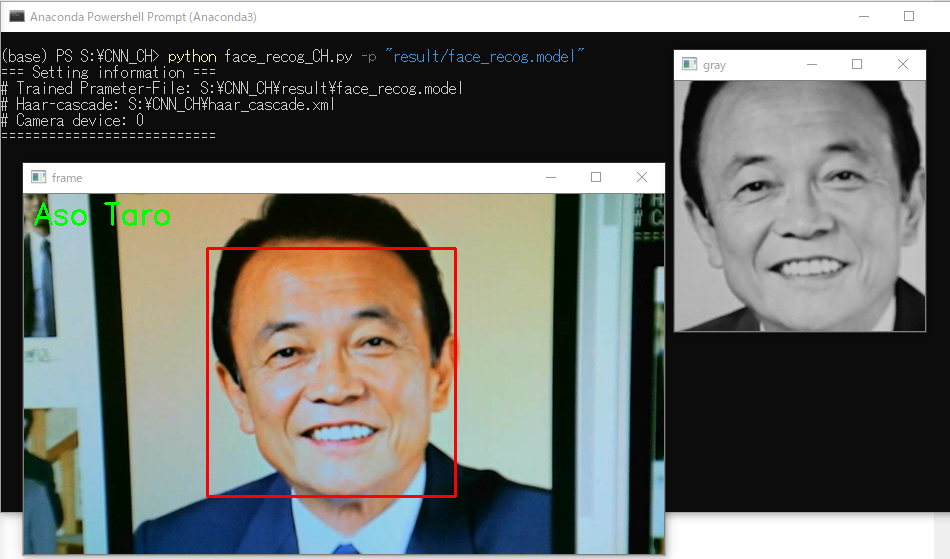This screenshot has height=559, width=950.
Task: Maximize the gray window
Action: tap(857, 64)
